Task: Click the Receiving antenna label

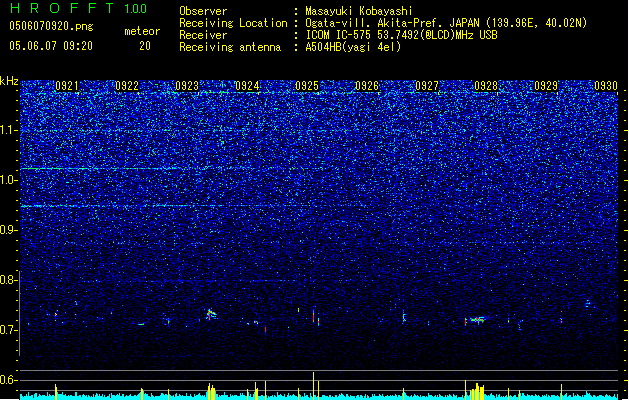Action: pyautogui.click(x=230, y=47)
